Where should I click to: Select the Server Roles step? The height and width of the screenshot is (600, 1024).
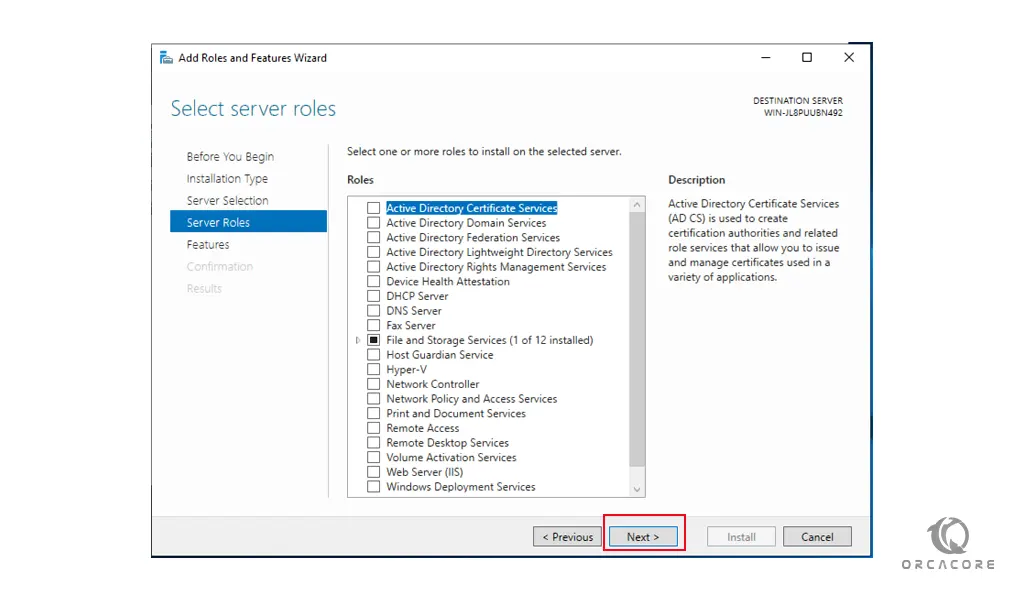click(248, 221)
